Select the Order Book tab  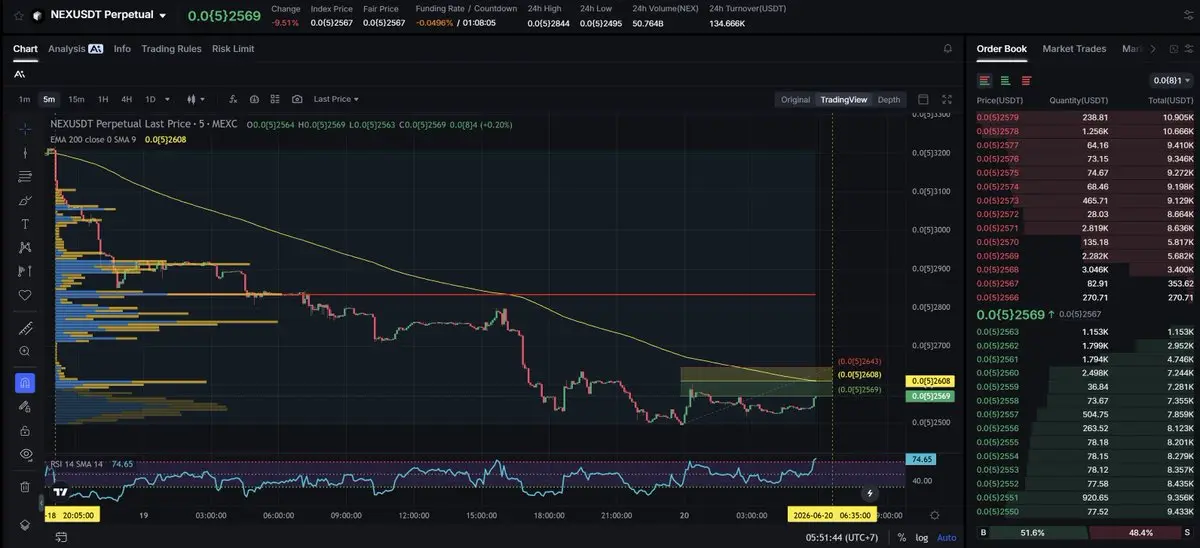pyautogui.click(x=1001, y=48)
